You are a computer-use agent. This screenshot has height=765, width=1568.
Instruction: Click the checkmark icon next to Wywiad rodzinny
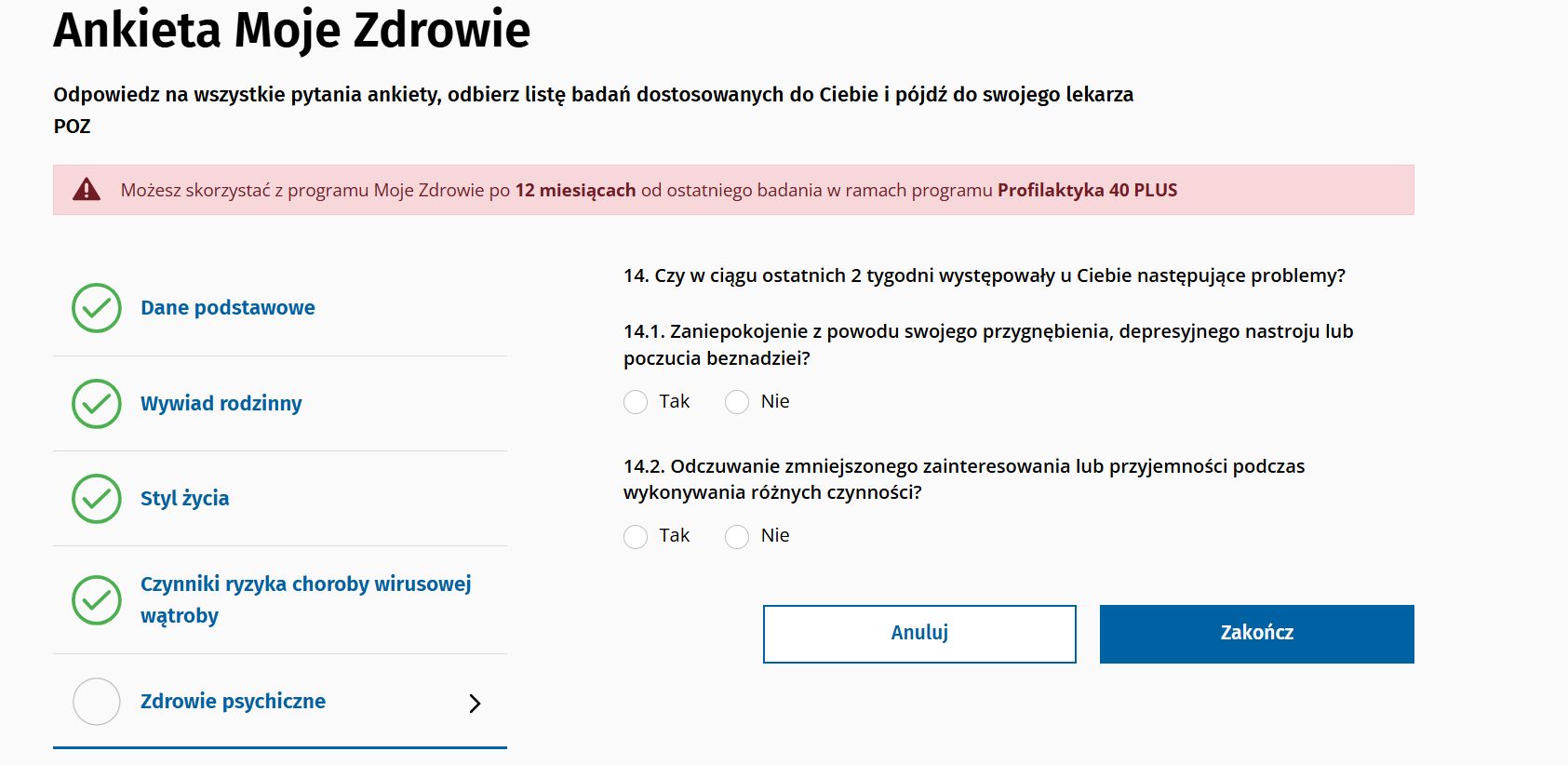pos(95,403)
